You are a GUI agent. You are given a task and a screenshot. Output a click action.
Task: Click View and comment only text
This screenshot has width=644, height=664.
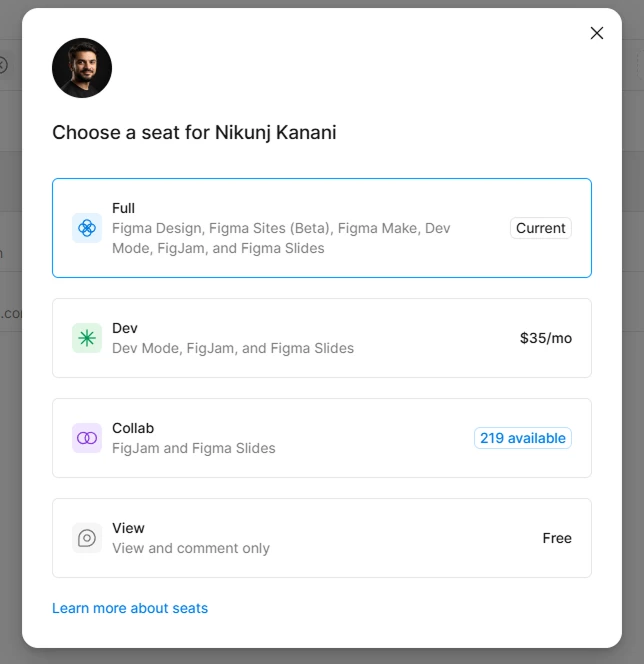click(191, 548)
